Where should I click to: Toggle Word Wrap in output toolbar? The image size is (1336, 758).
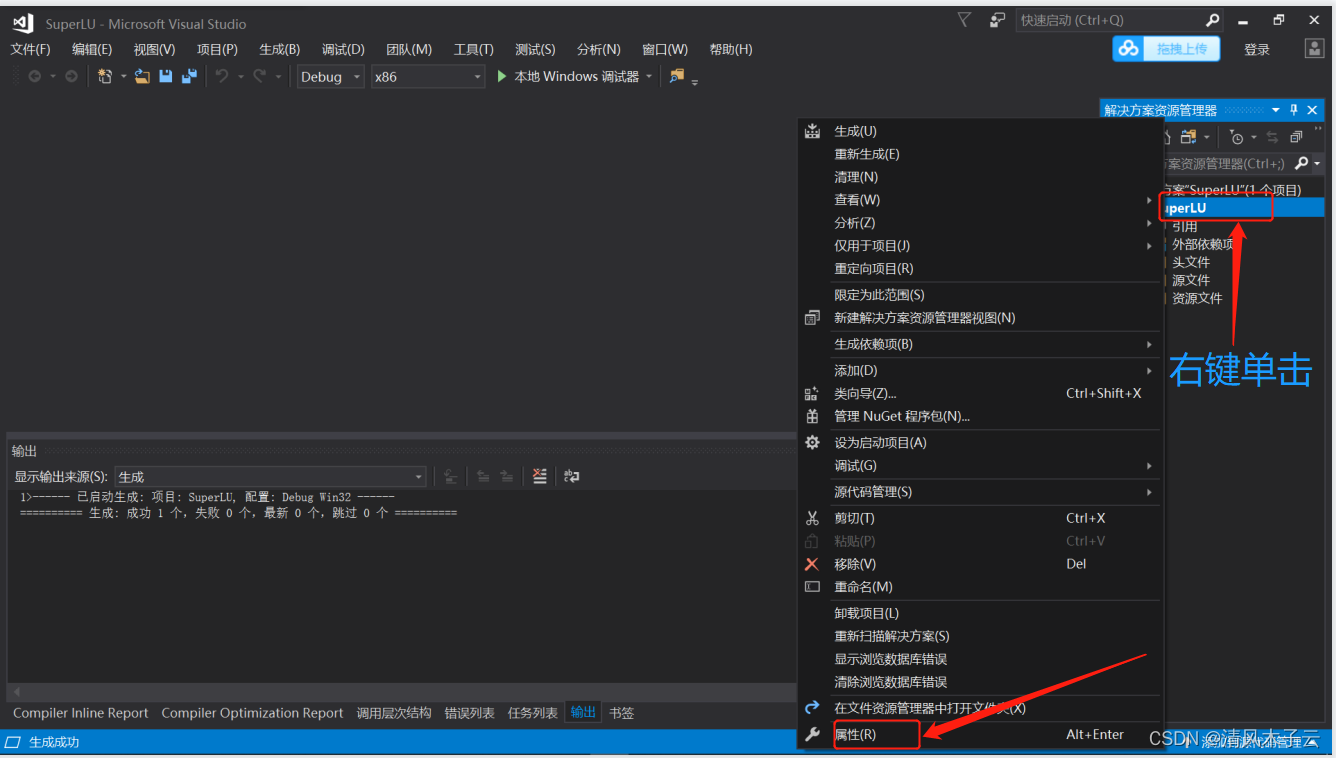571,476
